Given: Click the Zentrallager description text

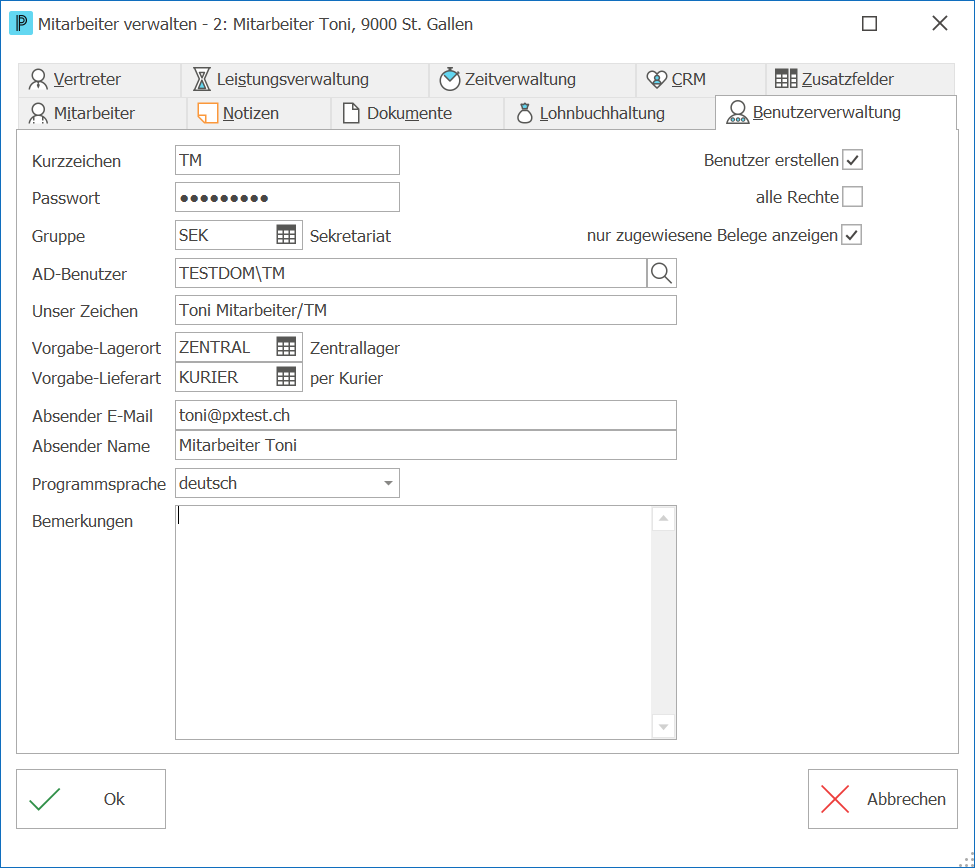Looking at the screenshot, I should click(x=355, y=348).
